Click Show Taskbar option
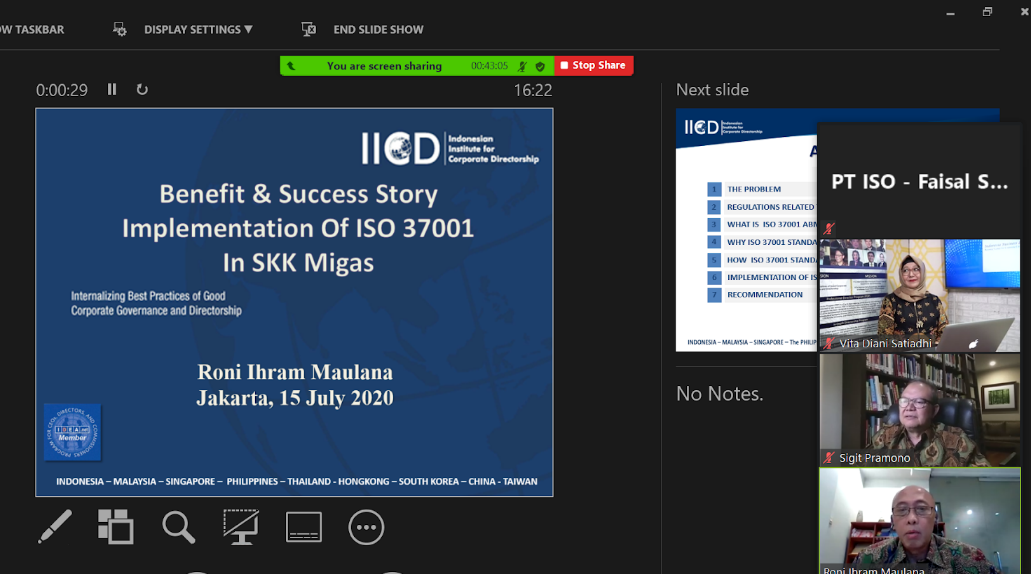 click(x=32, y=30)
